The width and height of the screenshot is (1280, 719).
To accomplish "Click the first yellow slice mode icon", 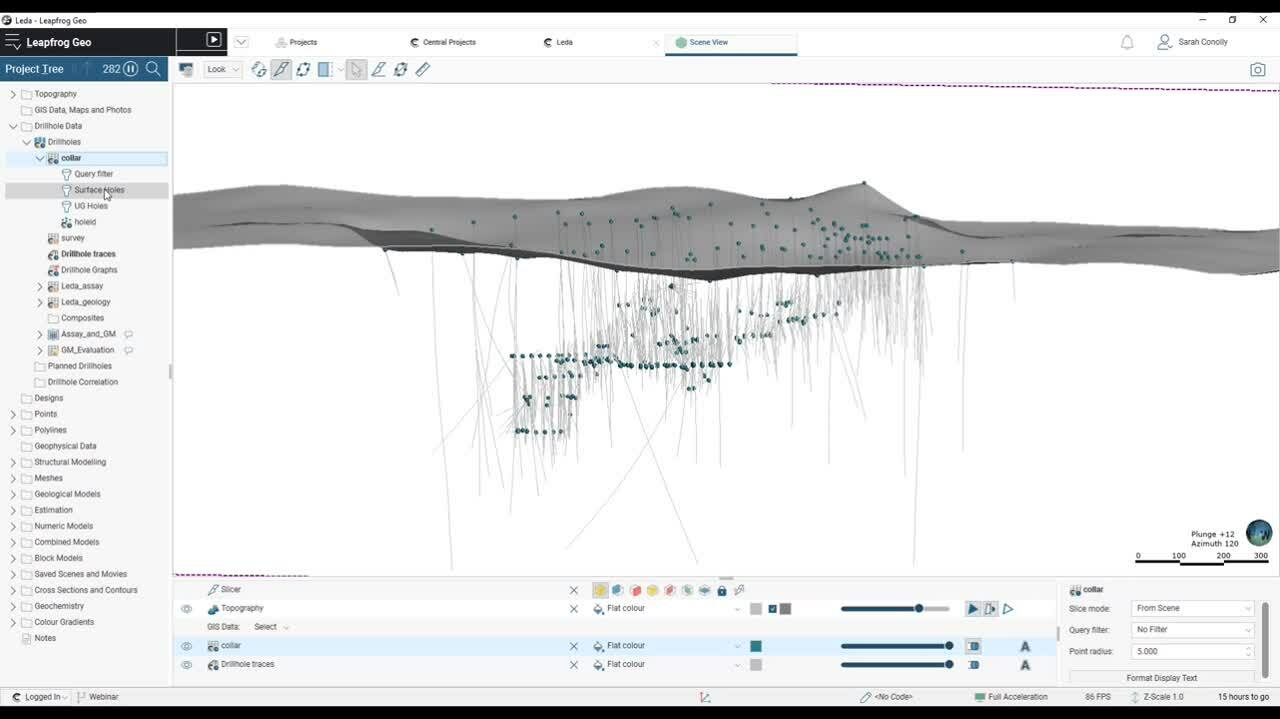I will tap(600, 590).
